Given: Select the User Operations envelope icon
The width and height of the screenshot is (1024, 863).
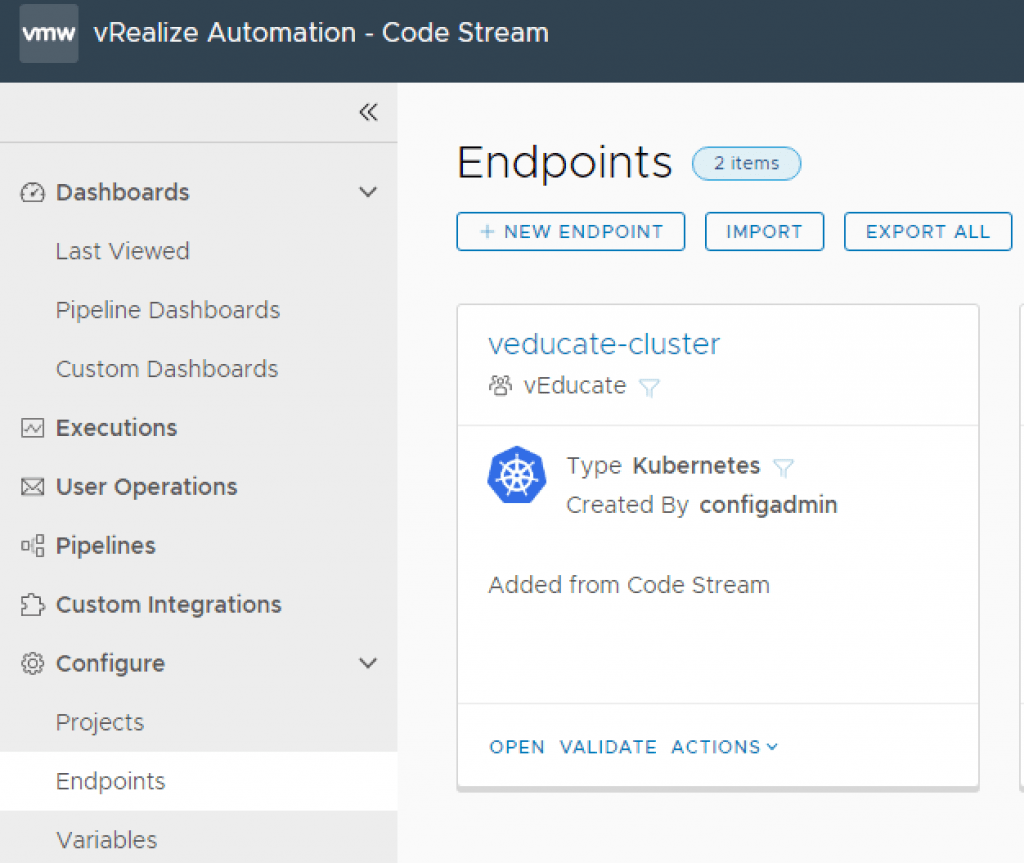Looking at the screenshot, I should click(32, 487).
